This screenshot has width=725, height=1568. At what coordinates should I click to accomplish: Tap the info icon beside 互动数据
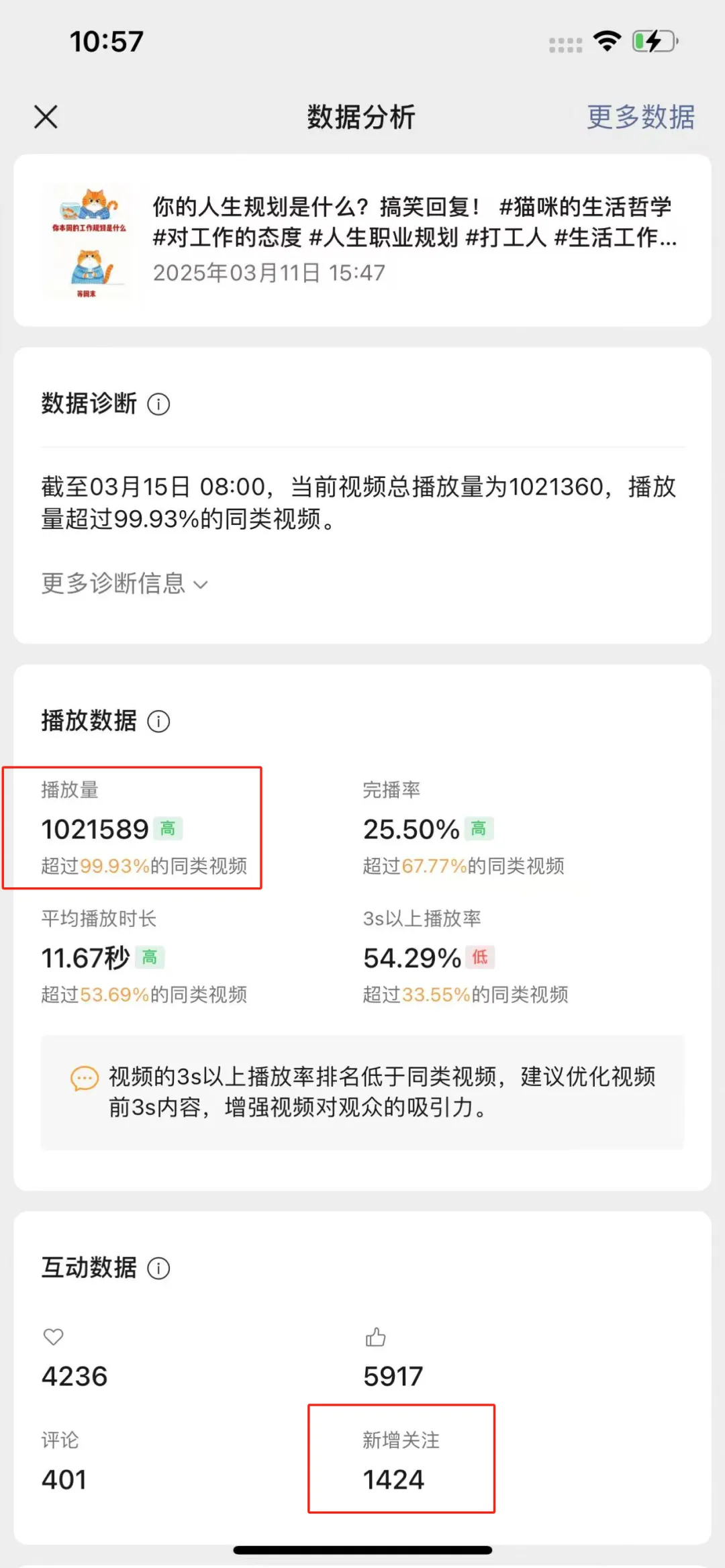click(158, 1268)
